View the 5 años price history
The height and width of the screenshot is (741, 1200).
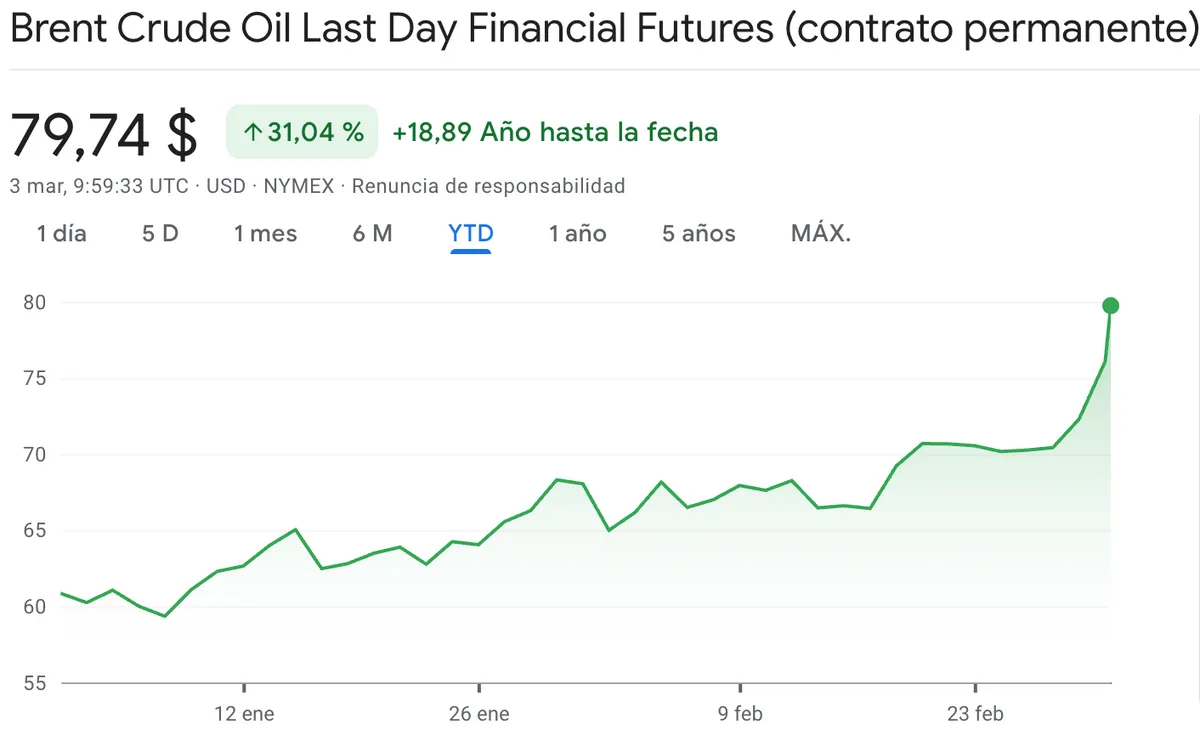698,234
